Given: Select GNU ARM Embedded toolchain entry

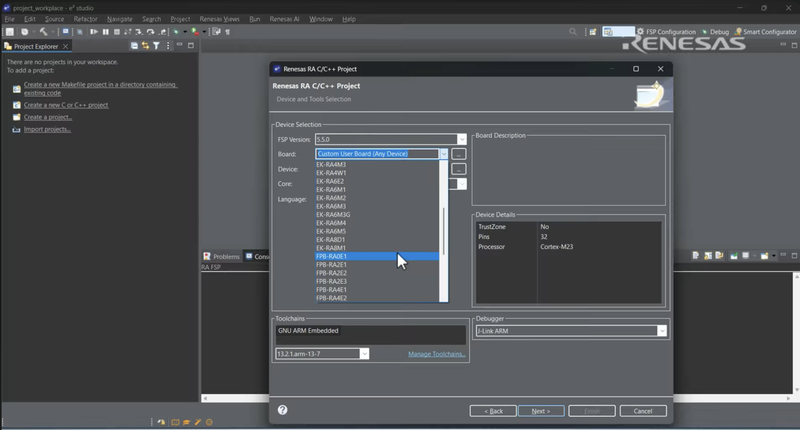Looking at the screenshot, I should (x=308, y=331).
